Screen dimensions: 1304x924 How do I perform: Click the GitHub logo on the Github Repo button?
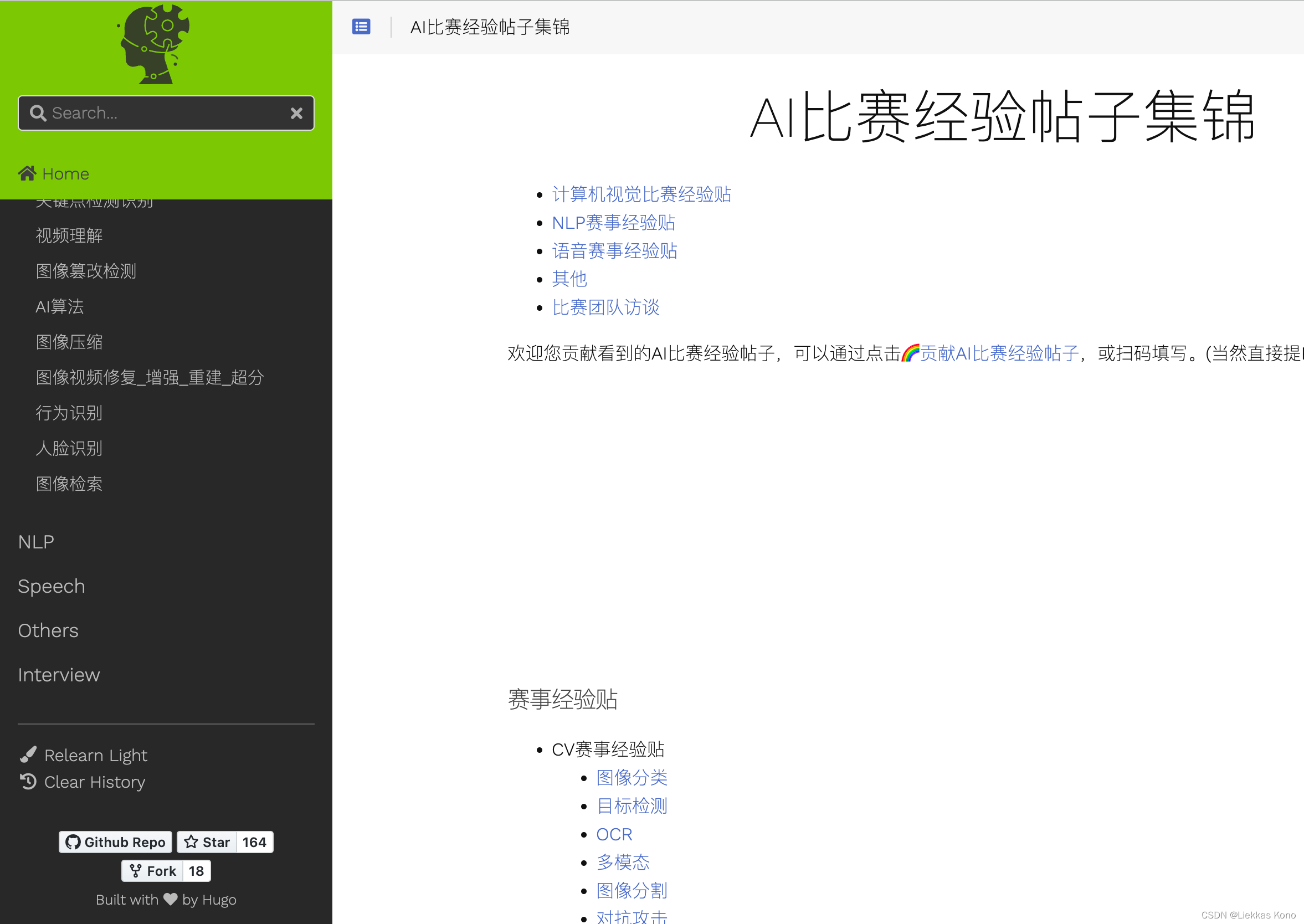pyautogui.click(x=73, y=842)
